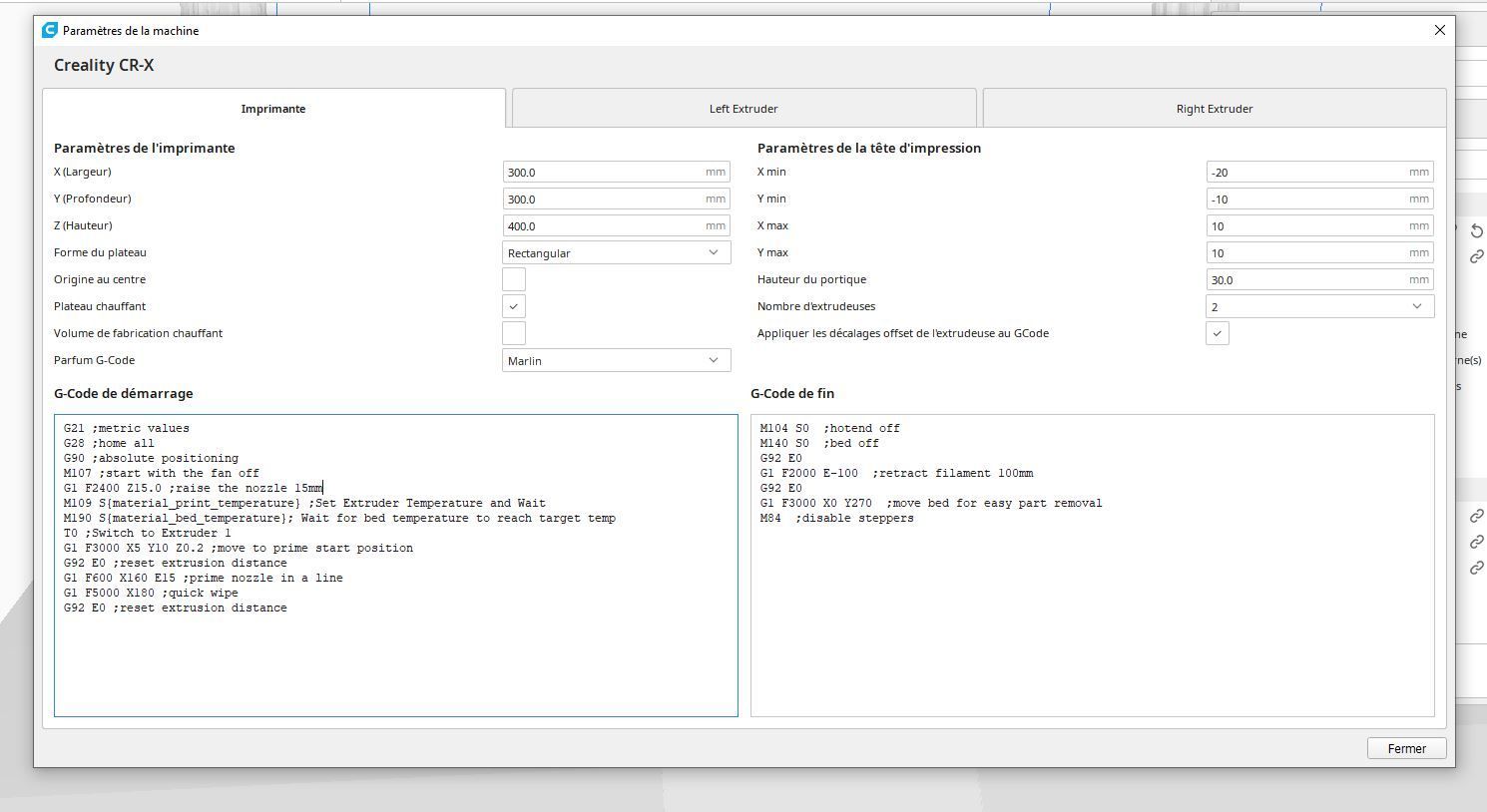The width and height of the screenshot is (1487, 812).
Task: Click the 'T0 ;Switch to Extruder 1' line
Action: pyautogui.click(x=147, y=533)
